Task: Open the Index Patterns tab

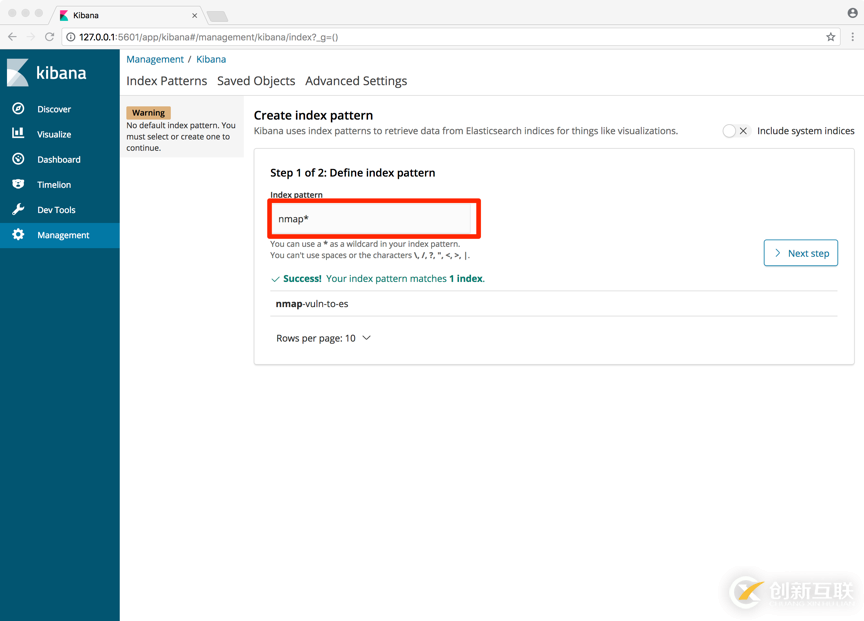Action: (x=166, y=81)
